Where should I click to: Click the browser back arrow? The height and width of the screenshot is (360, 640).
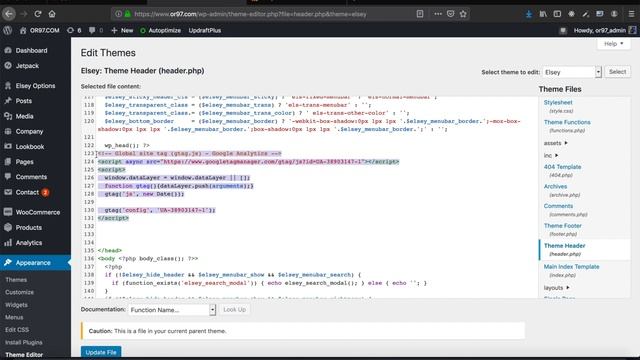click(9, 14)
